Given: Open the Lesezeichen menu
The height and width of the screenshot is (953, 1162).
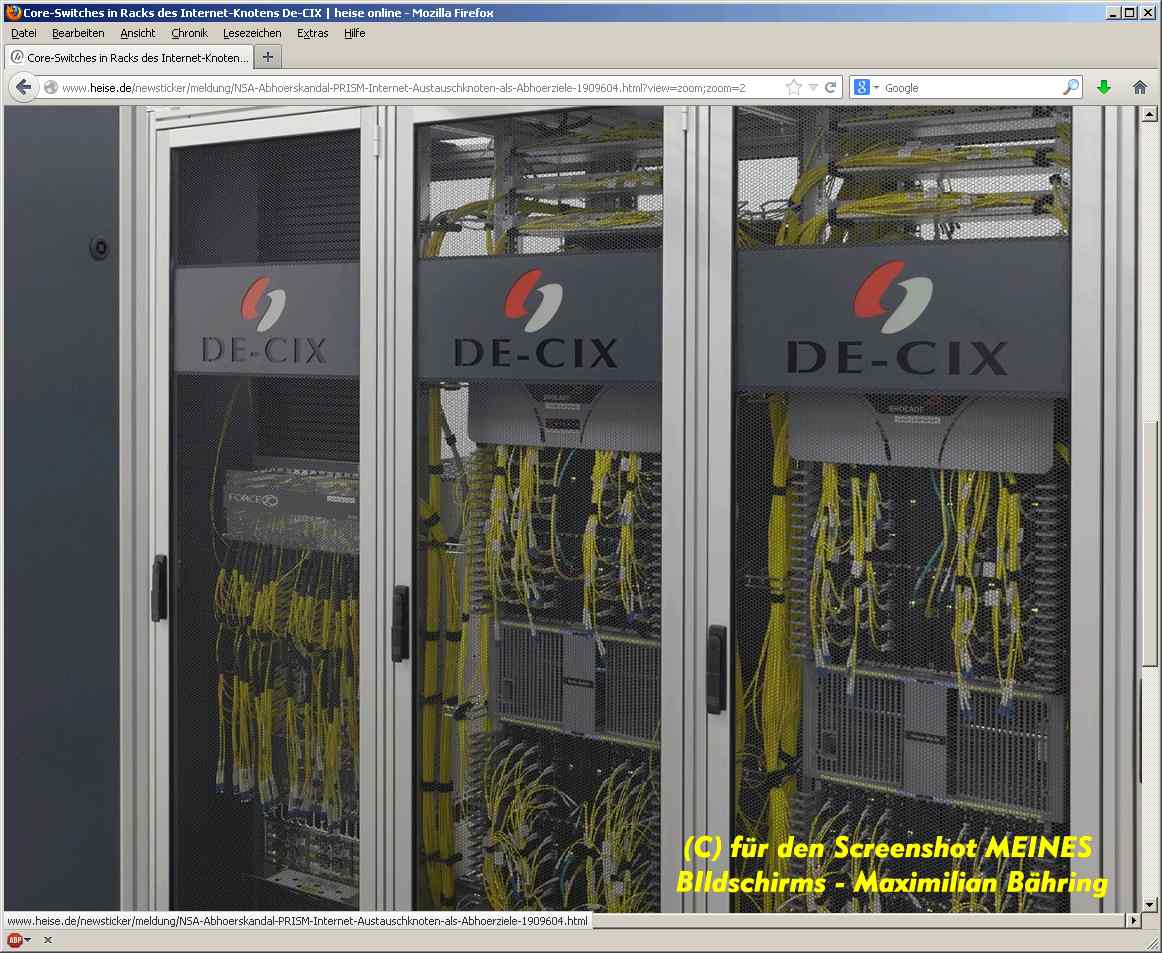Looking at the screenshot, I should (252, 33).
